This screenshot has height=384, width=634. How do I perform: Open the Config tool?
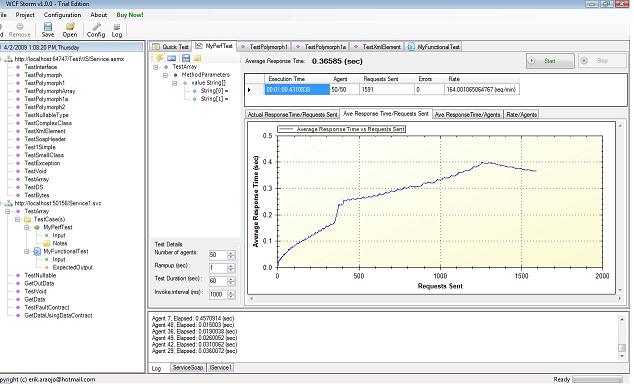click(x=96, y=30)
